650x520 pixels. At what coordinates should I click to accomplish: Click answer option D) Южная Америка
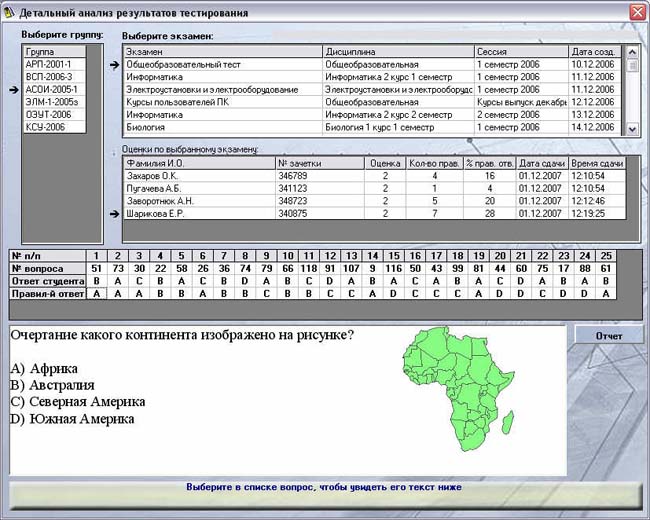[x=72, y=419]
